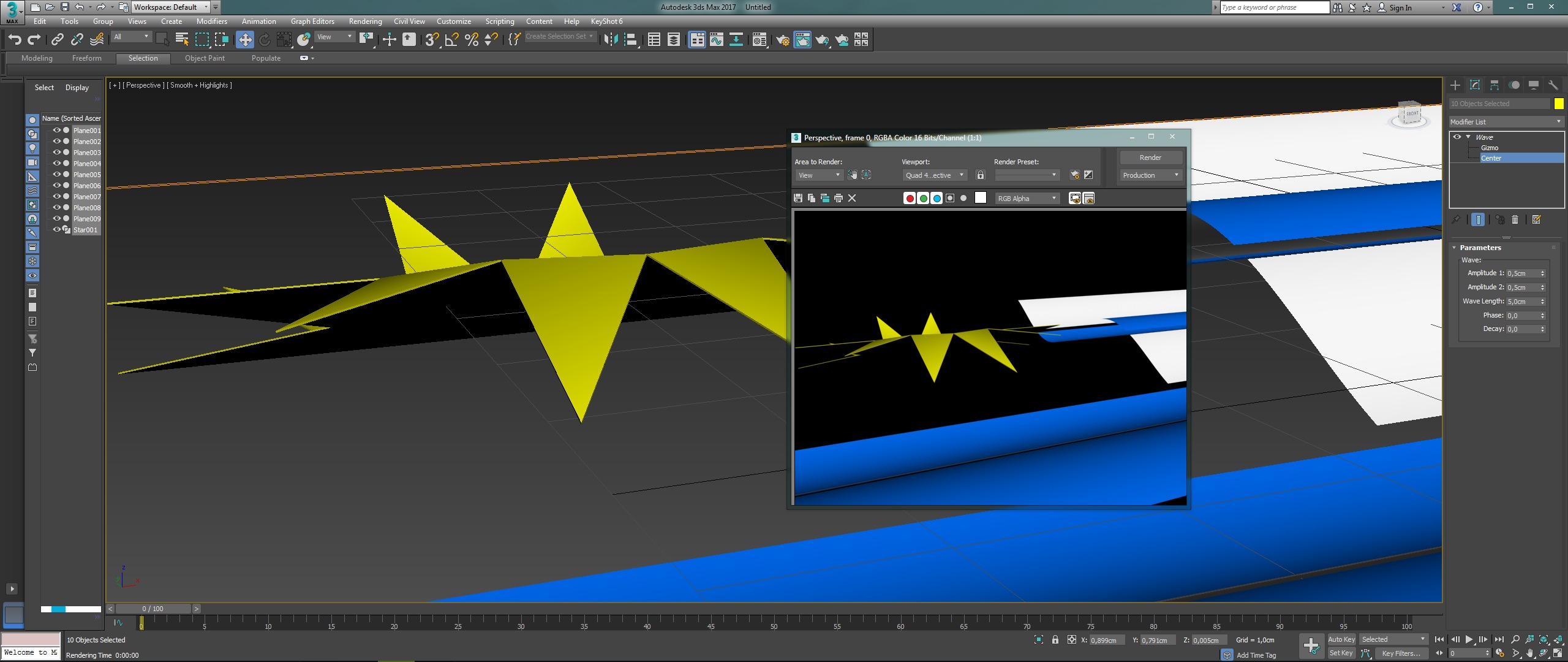Click the yellow object color swatch
Viewport: 1568px width, 662px height.
[1559, 104]
